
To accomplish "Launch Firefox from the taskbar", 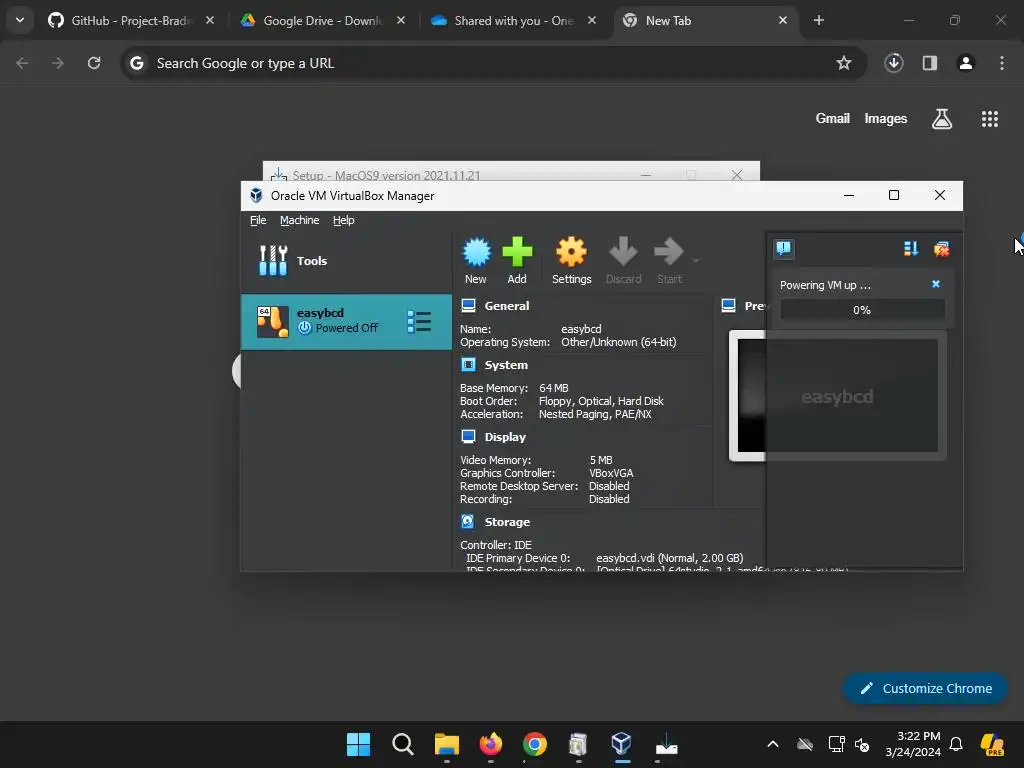I will pyautogui.click(x=491, y=744).
